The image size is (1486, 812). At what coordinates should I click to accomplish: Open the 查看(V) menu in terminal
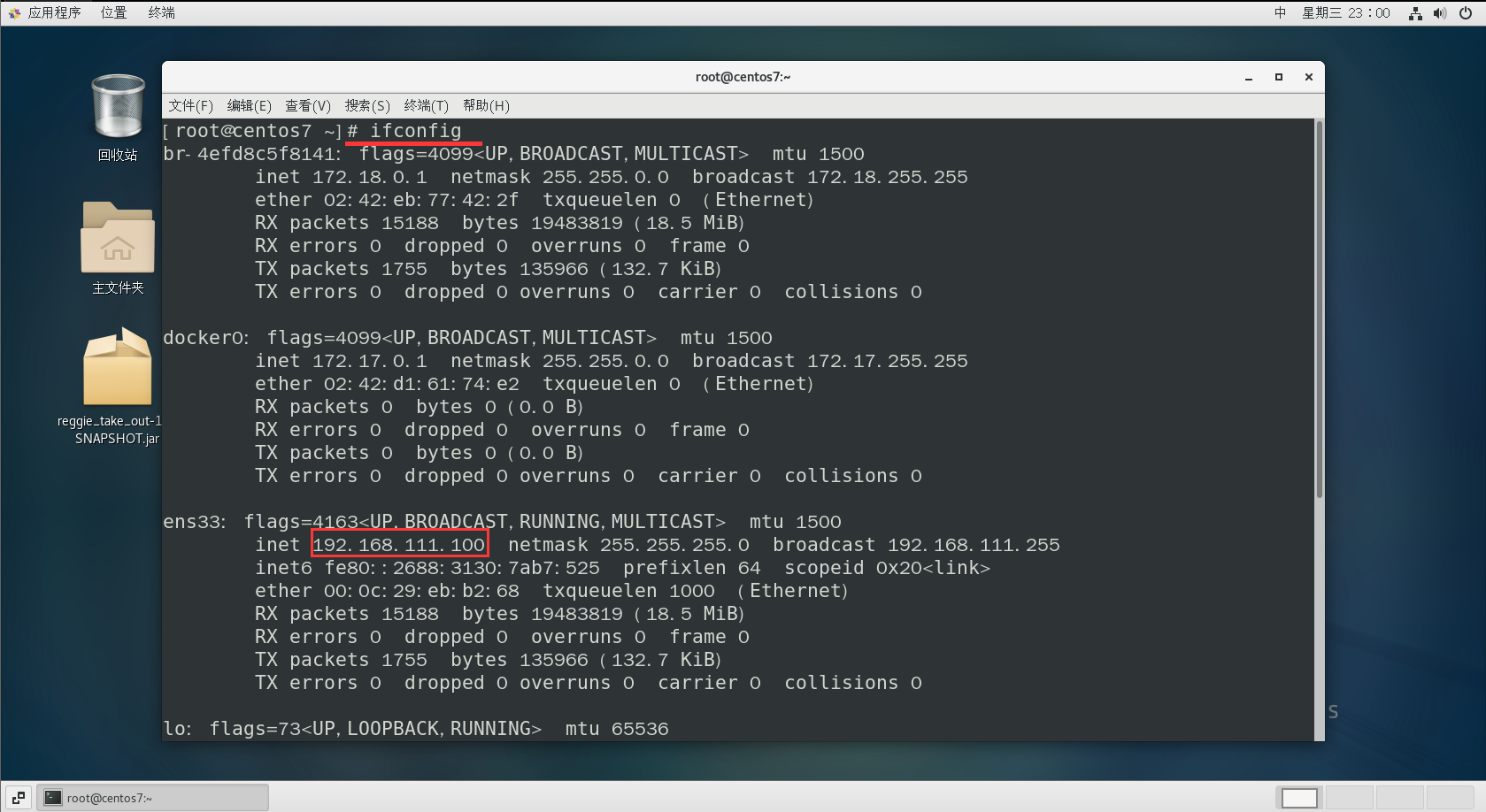(x=307, y=106)
